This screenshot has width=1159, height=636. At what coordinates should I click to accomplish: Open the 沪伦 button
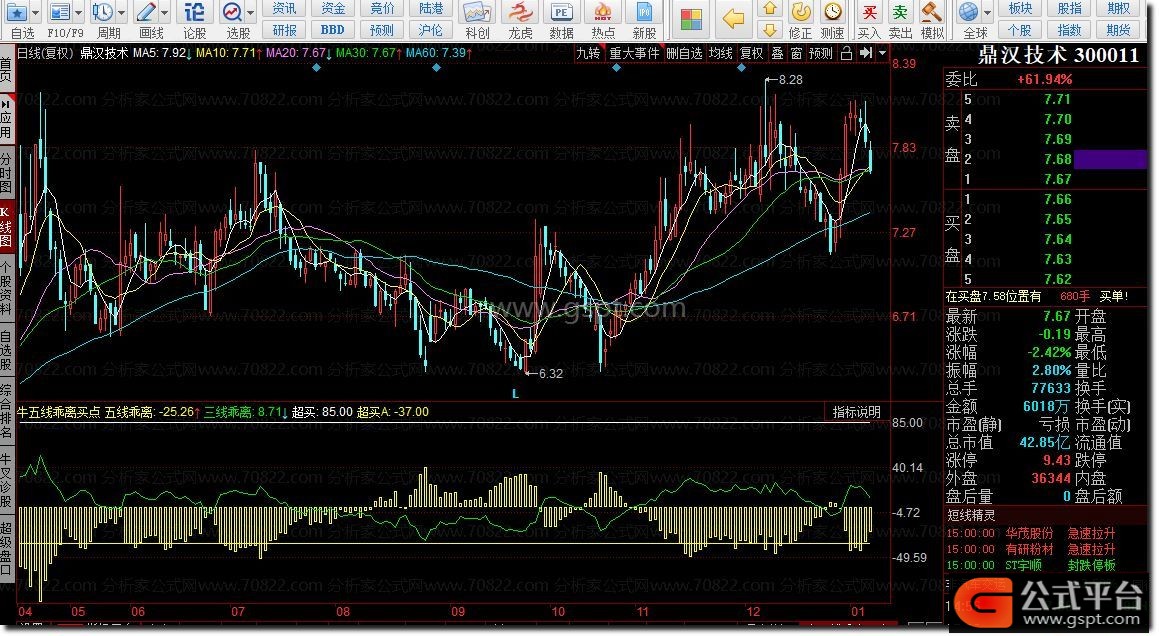pyautogui.click(x=431, y=30)
